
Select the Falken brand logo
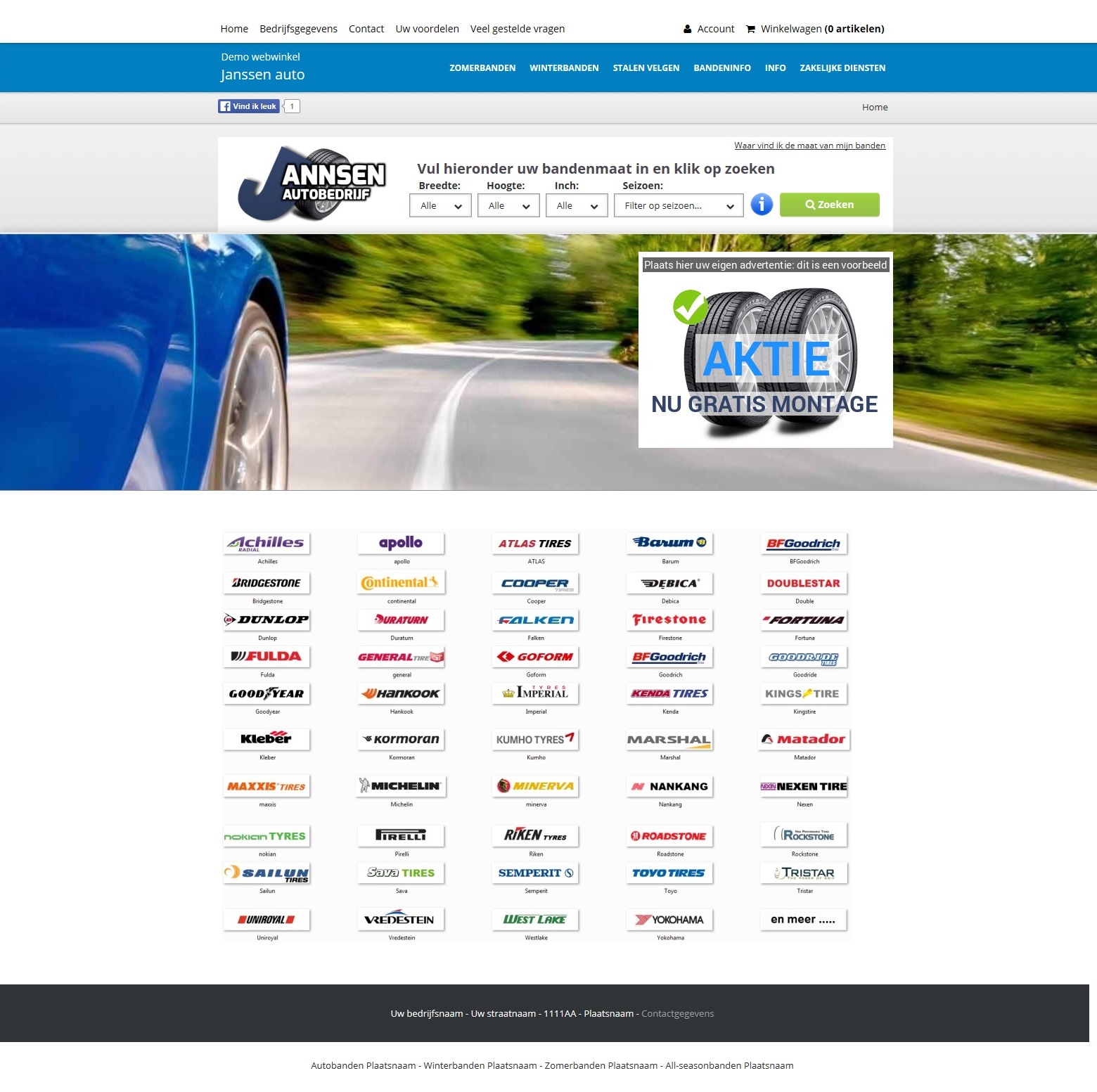[x=536, y=620]
